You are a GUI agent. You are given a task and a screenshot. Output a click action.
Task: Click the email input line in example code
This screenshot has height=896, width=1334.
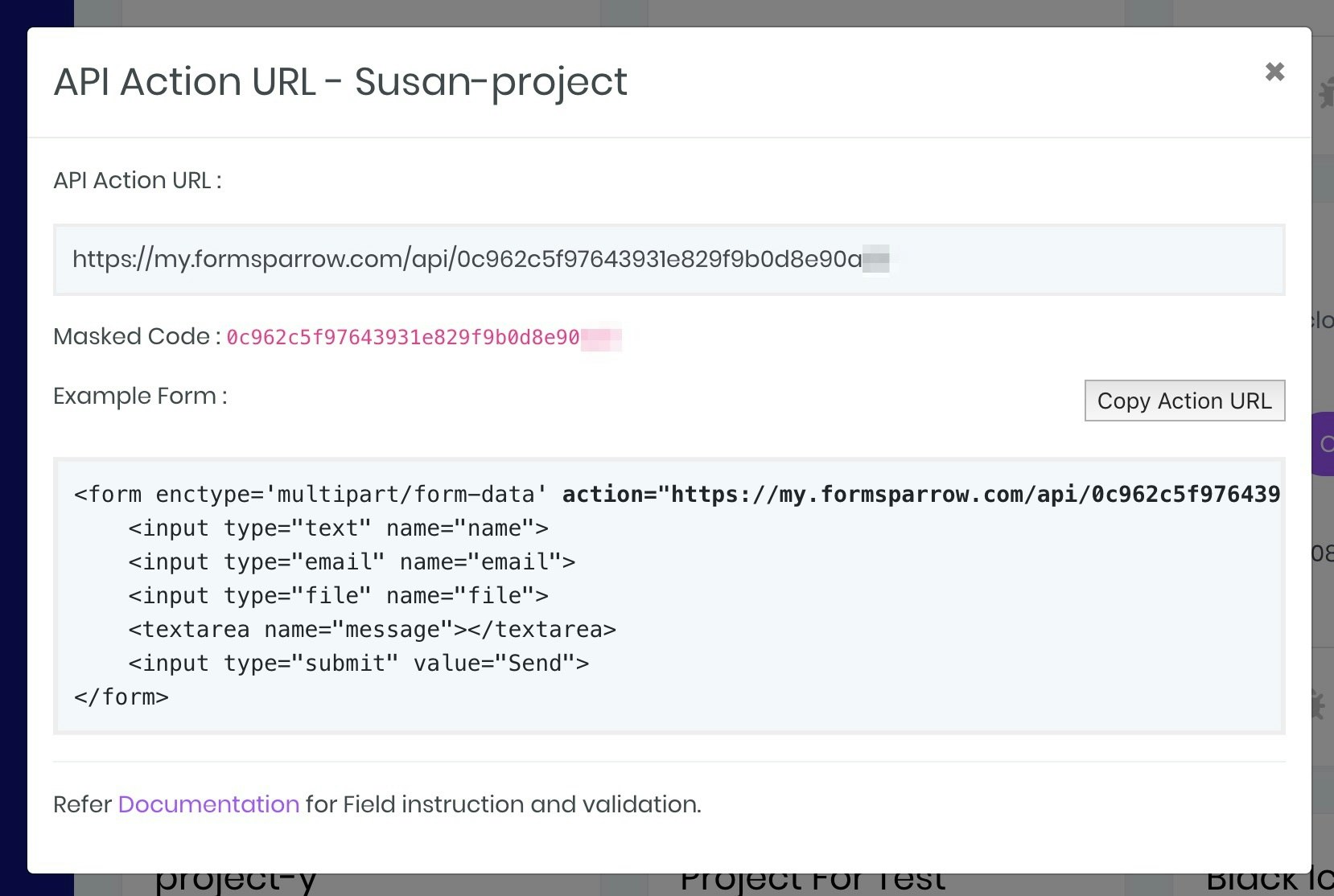pos(352,562)
